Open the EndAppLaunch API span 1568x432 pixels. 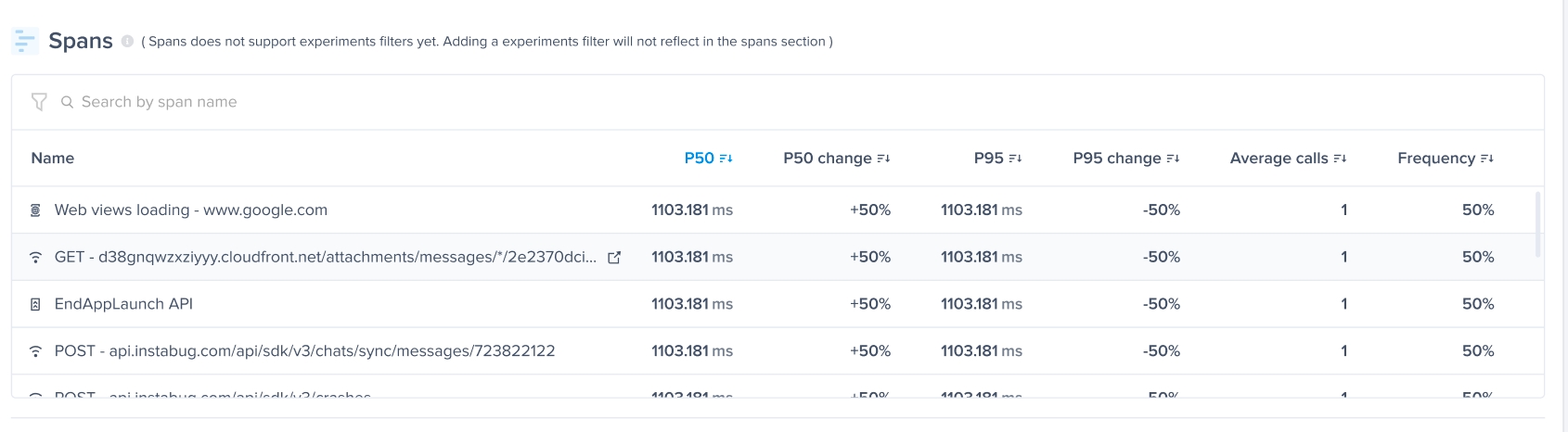pos(123,304)
